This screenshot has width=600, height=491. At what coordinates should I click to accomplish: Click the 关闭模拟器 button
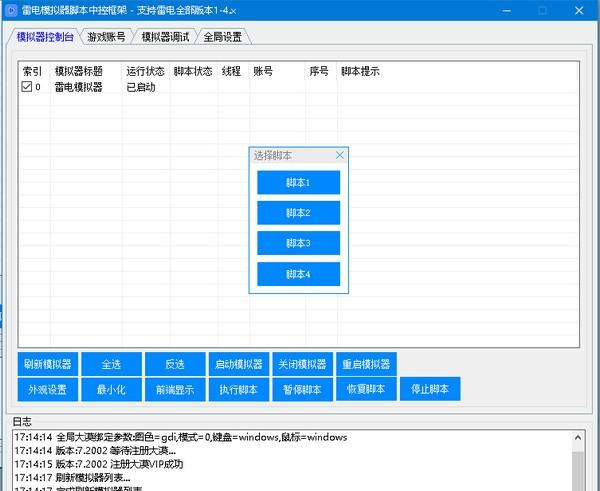303,364
